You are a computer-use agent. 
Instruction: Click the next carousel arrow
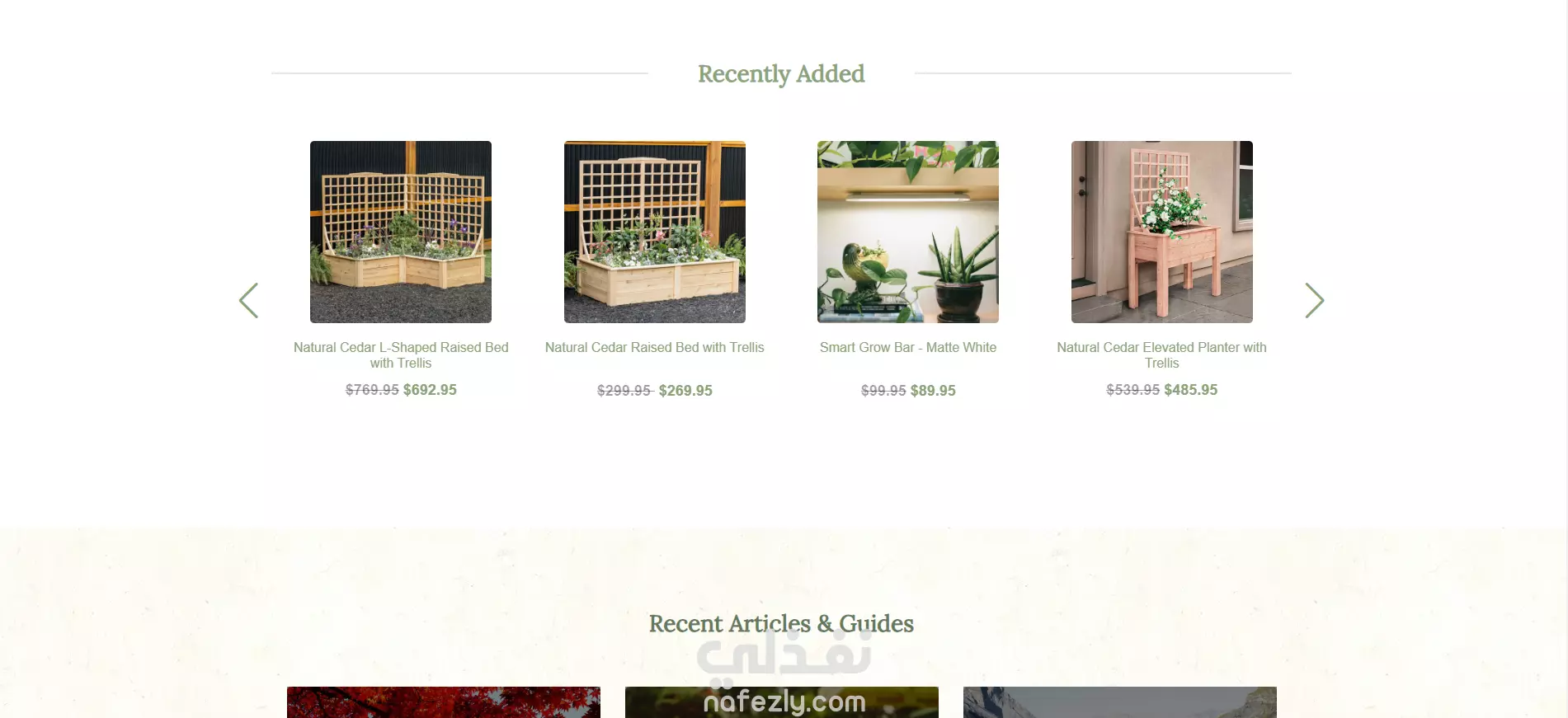tap(1315, 300)
